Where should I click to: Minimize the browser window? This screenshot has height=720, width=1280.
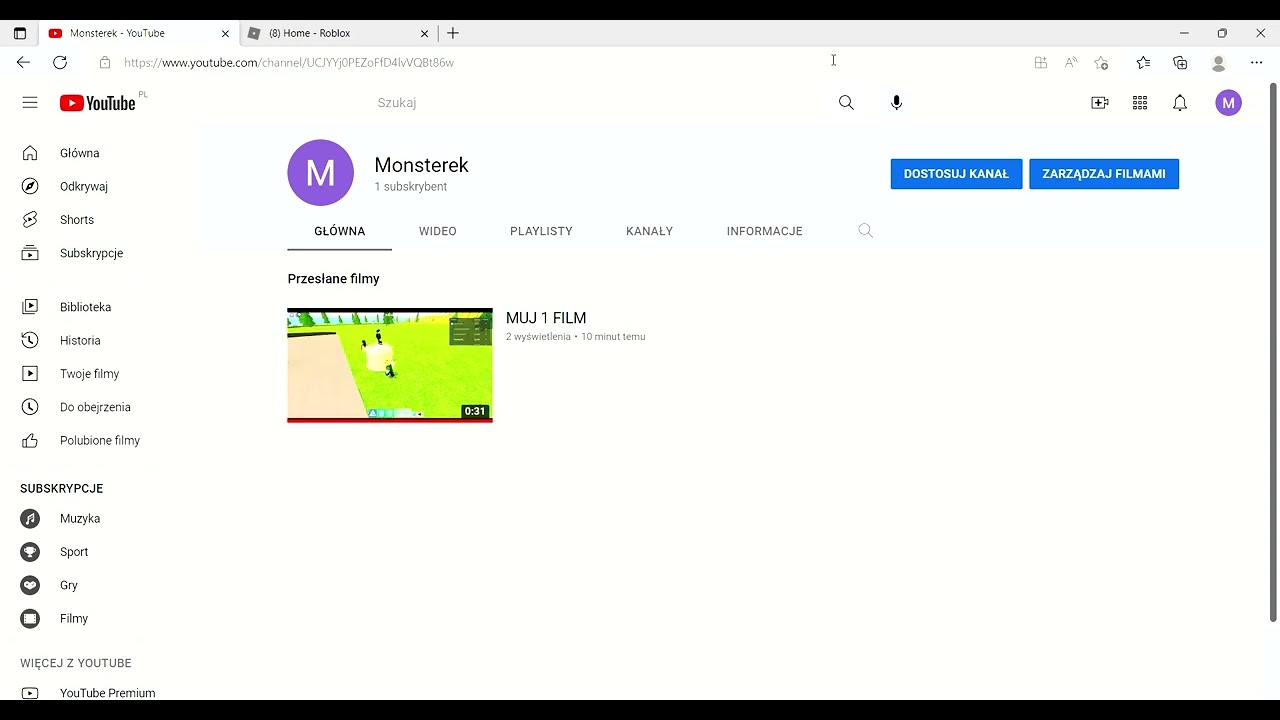click(x=1184, y=33)
